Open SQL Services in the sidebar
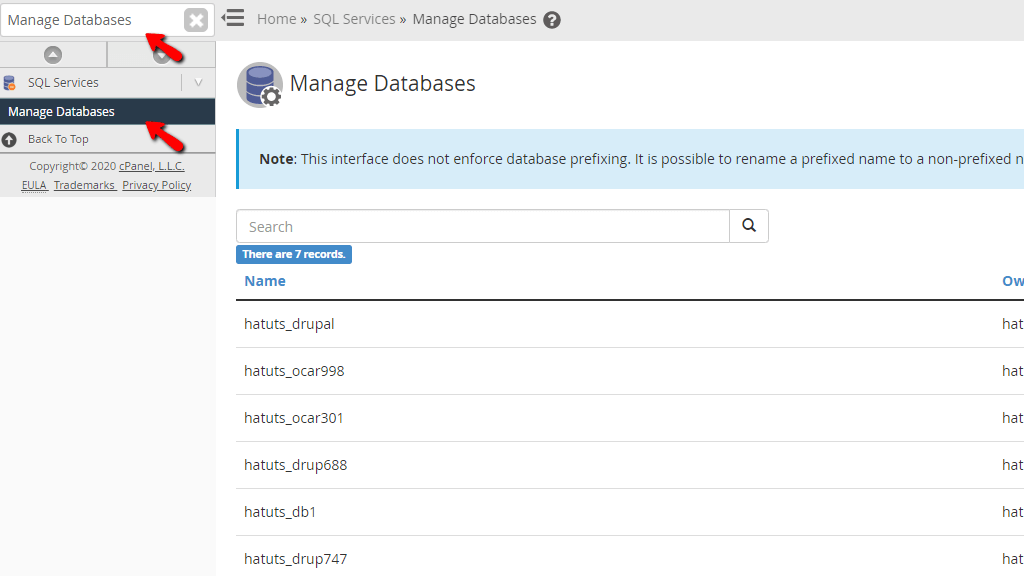Image resolution: width=1024 pixels, height=576 pixels. point(63,83)
